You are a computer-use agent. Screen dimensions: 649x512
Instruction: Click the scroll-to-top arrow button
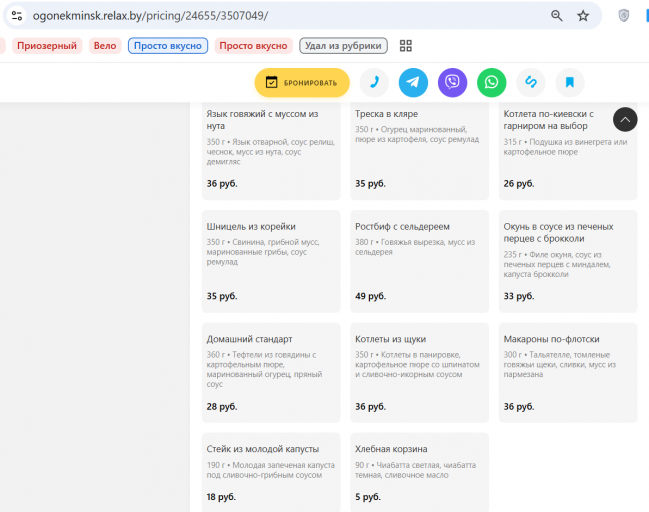tap(625, 120)
